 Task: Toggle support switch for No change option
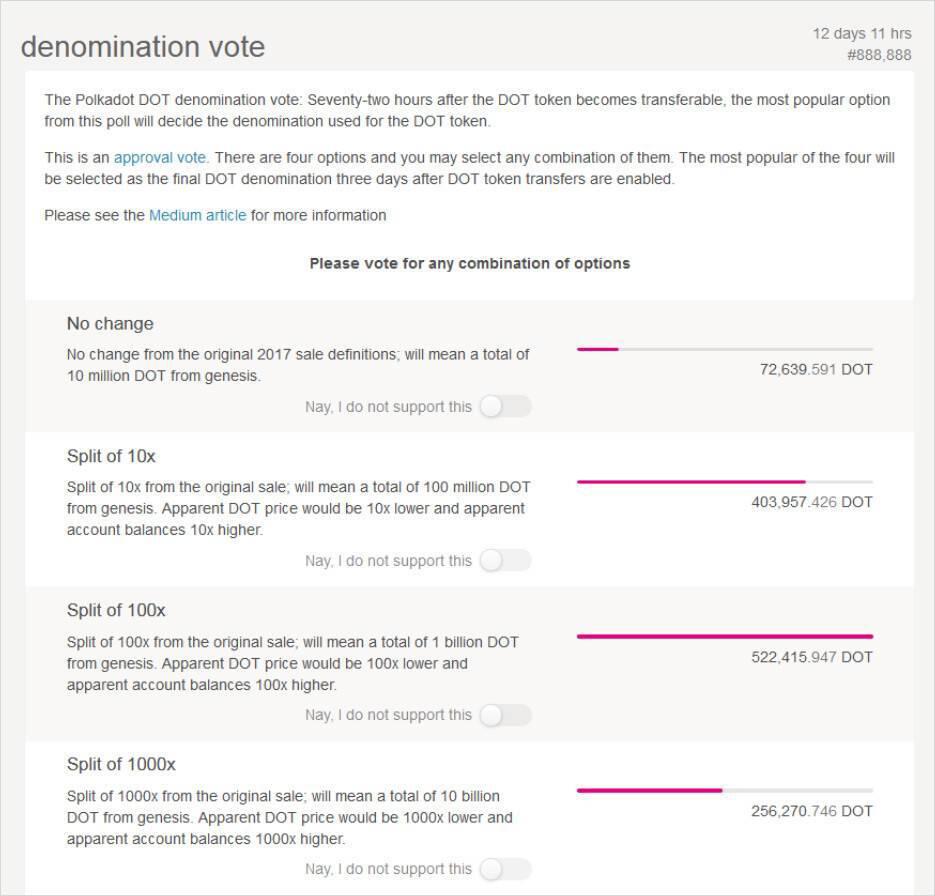click(504, 407)
